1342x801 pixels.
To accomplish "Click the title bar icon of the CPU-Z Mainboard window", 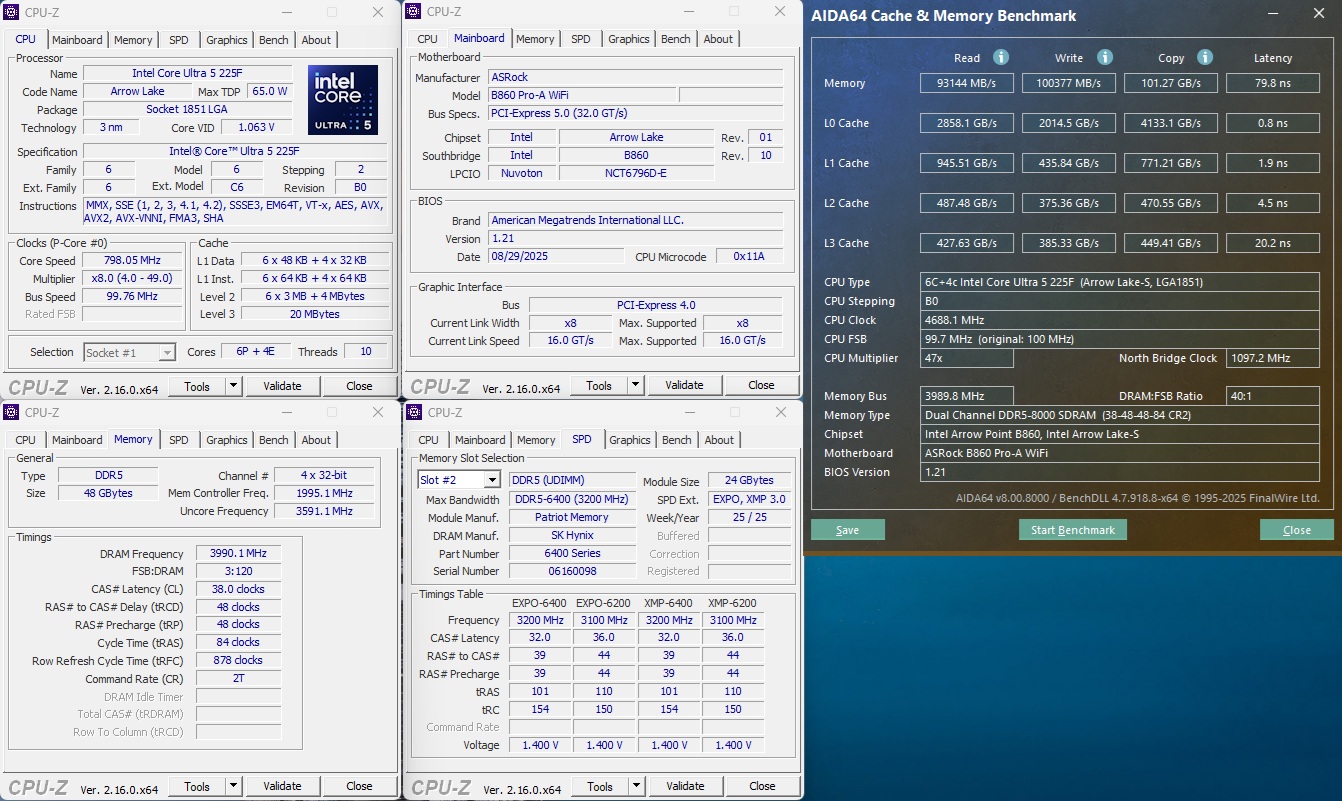I will click(x=413, y=11).
